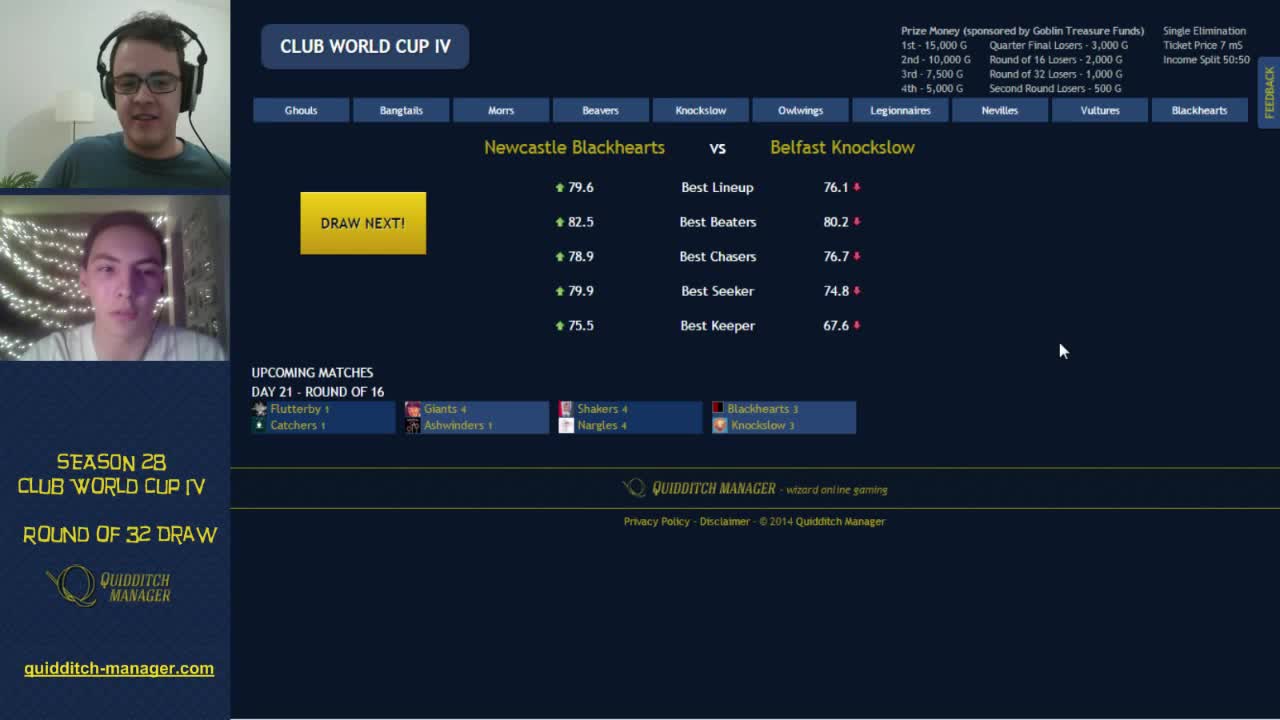1280x720 pixels.
Task: Open the Disclaimer footer link
Action: (724, 521)
